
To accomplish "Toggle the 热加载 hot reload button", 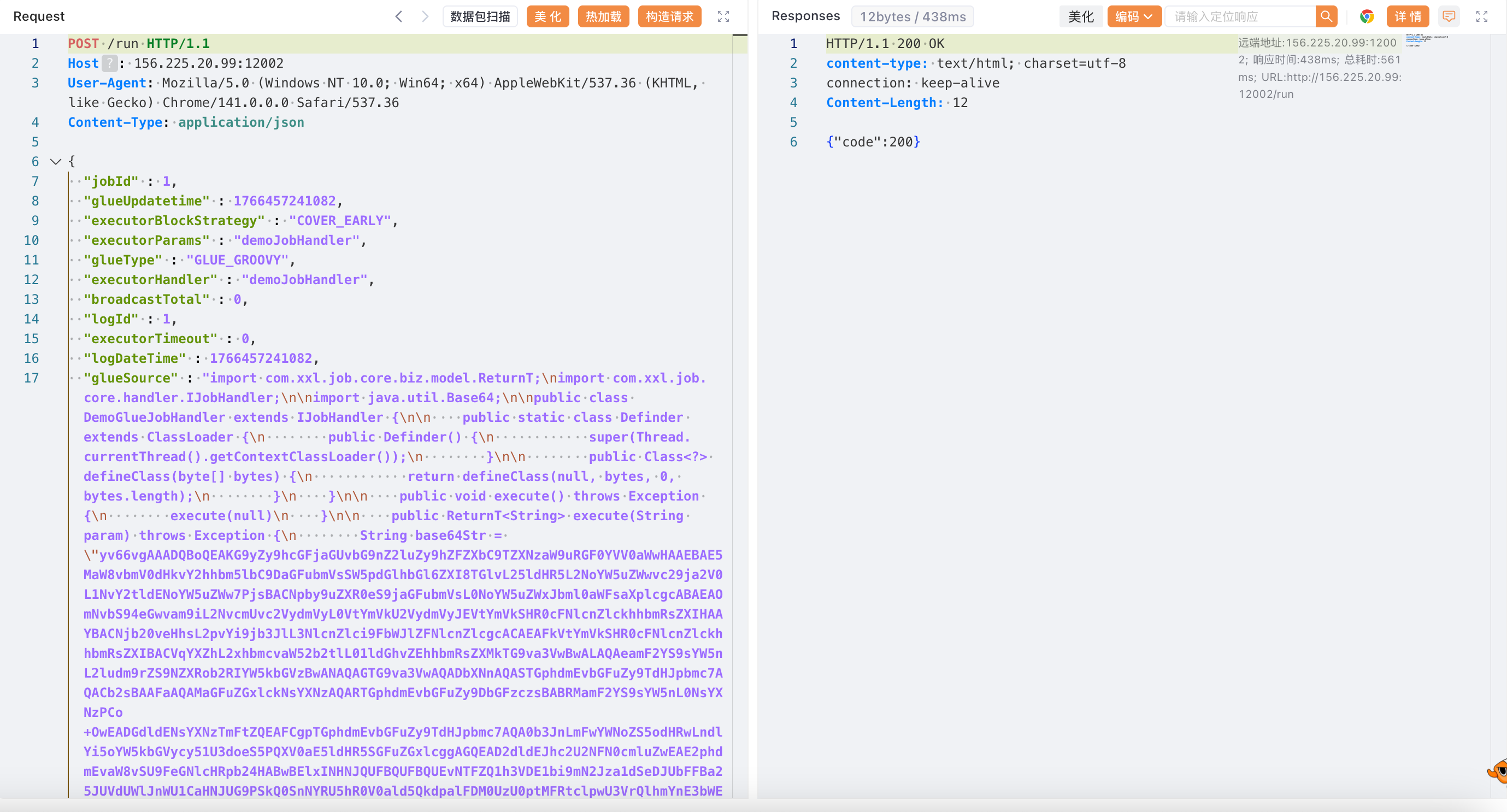I will point(603,16).
